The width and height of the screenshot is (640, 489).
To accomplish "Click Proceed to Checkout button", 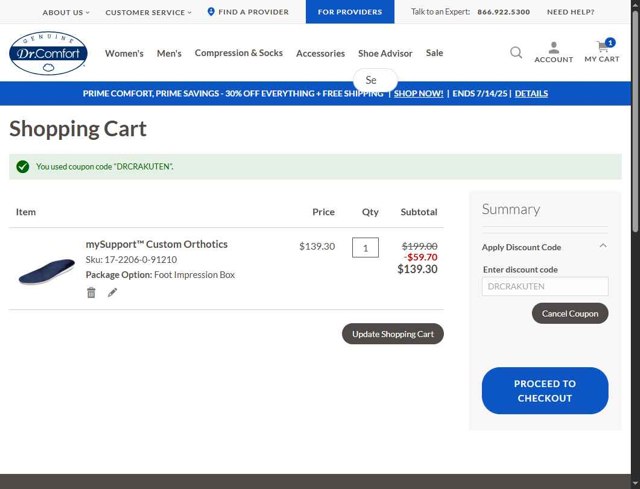I will click(x=545, y=391).
